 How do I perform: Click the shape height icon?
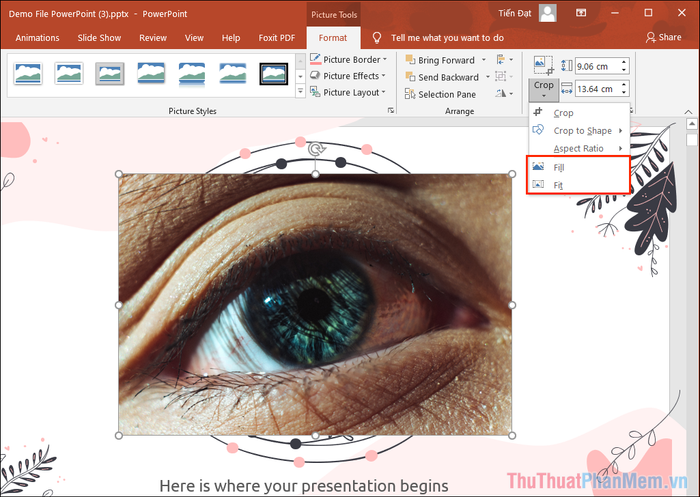click(x=567, y=66)
